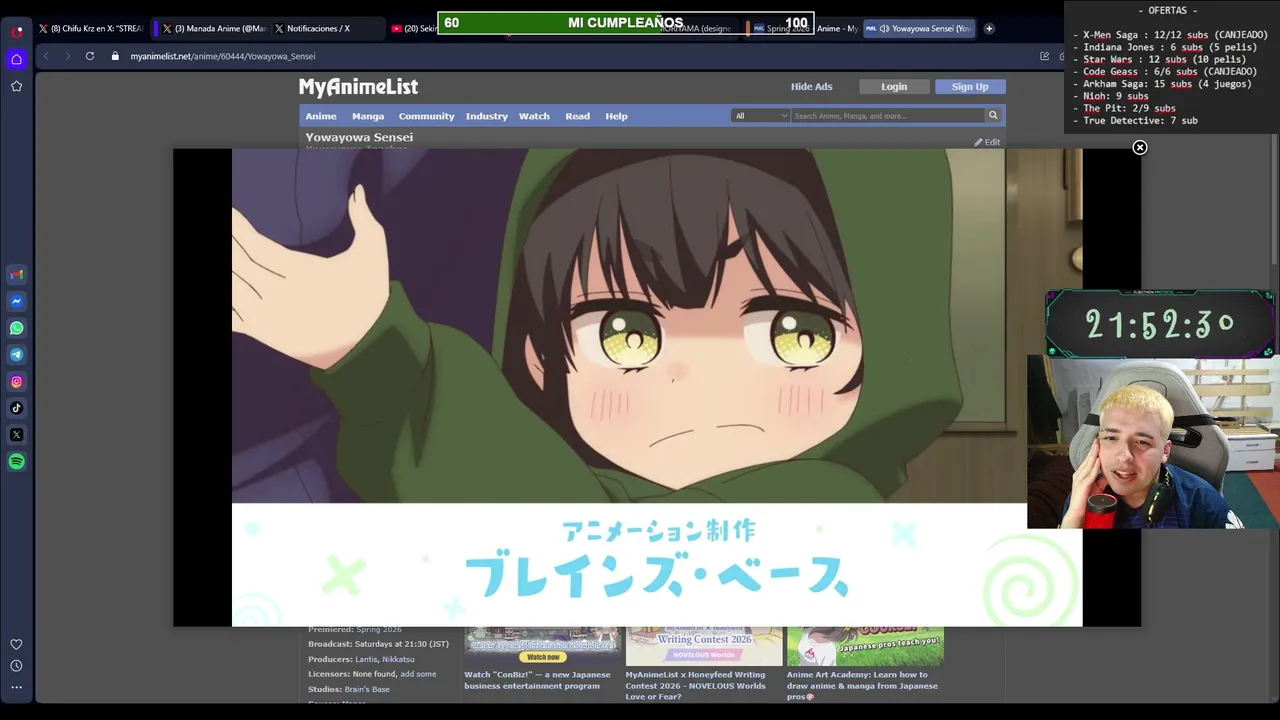Open the sidebar history clock icon
The width and height of the screenshot is (1280, 720).
(17, 666)
